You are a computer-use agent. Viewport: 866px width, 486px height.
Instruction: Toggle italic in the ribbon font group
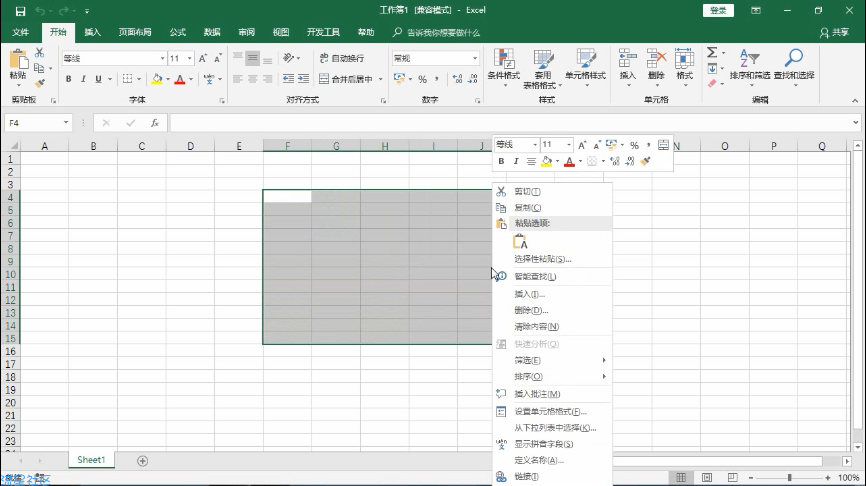pos(84,79)
